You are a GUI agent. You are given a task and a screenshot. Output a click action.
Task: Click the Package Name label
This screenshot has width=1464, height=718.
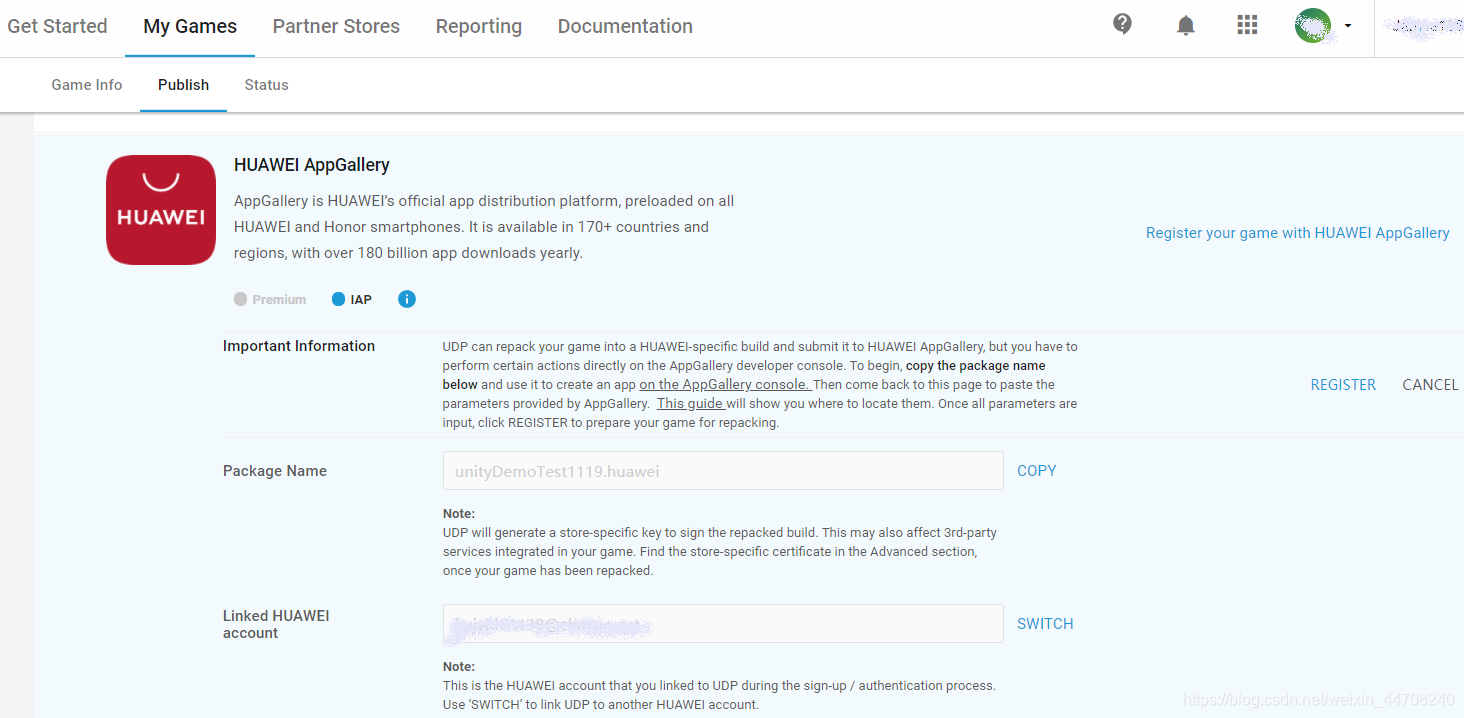(275, 471)
